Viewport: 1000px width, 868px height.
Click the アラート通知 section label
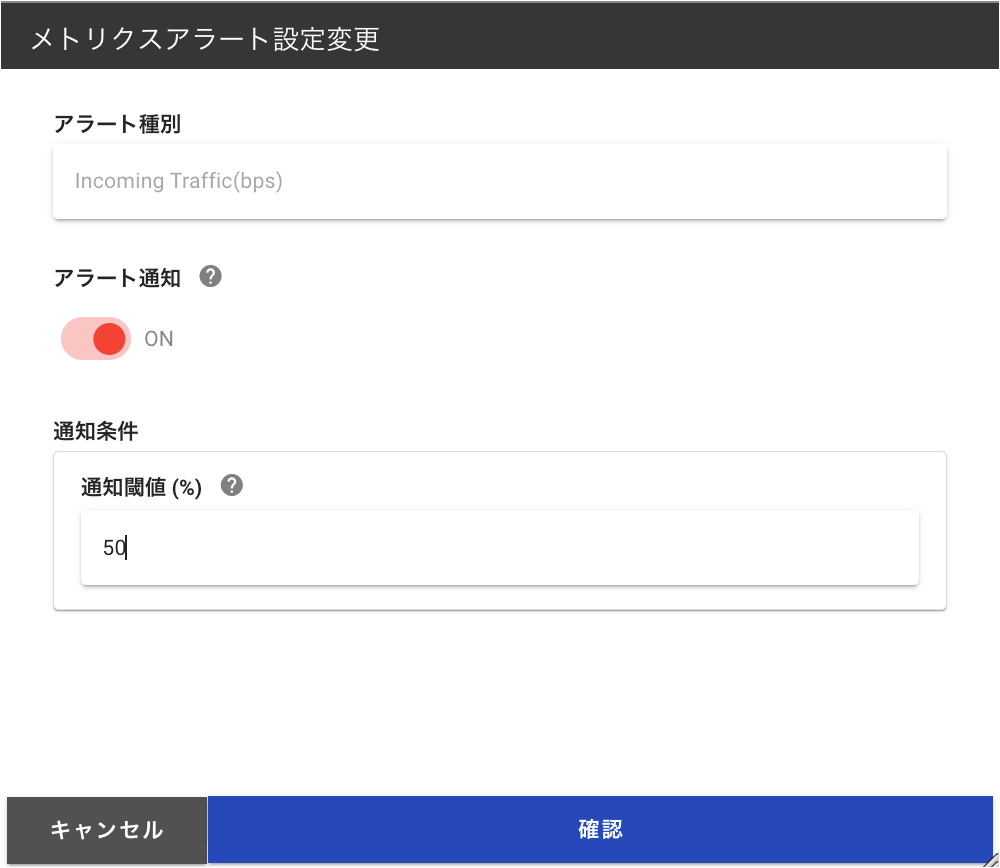click(x=117, y=277)
